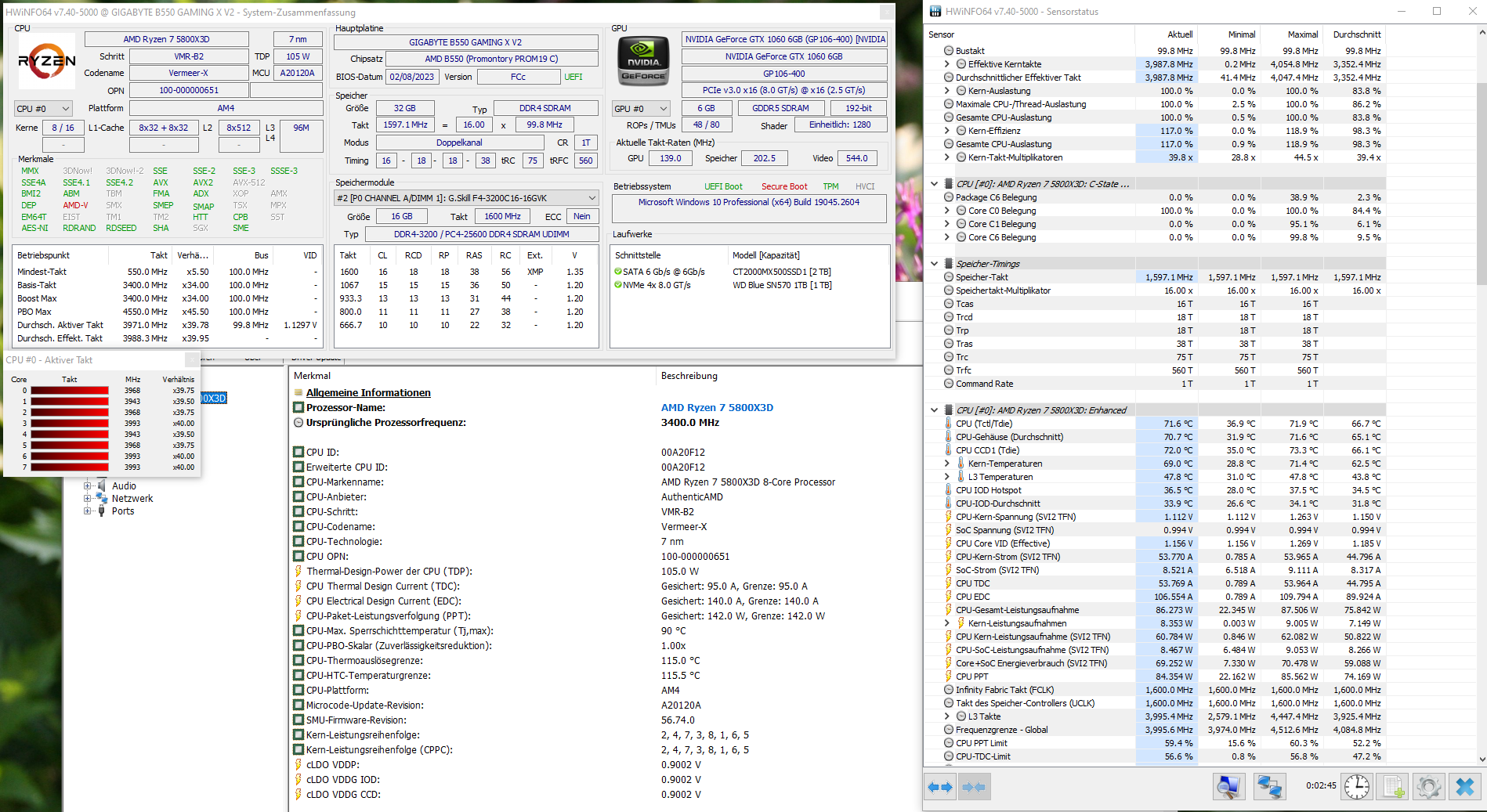Open the Speichermodule selection dropdown
The image size is (1487, 812).
466,198
